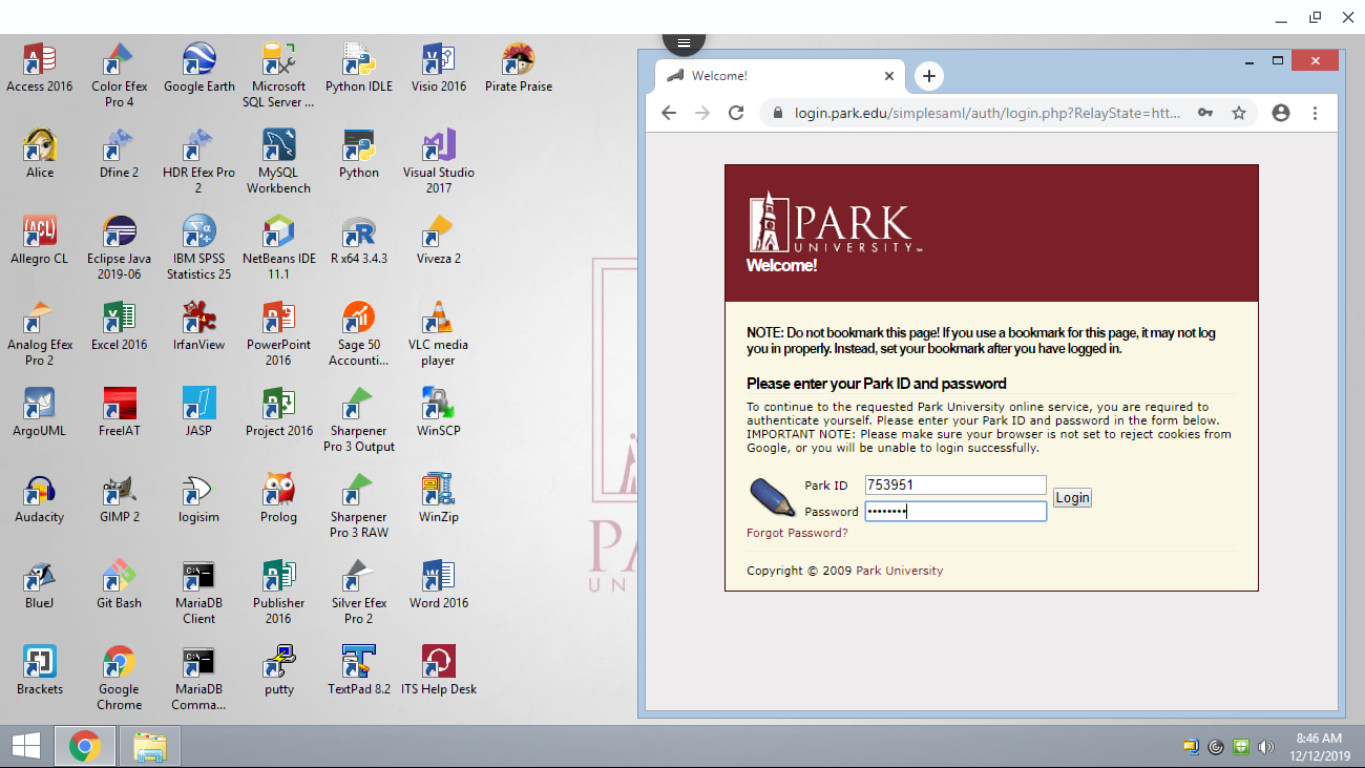Select the Visual Studio 2017 shortcut

point(438,161)
